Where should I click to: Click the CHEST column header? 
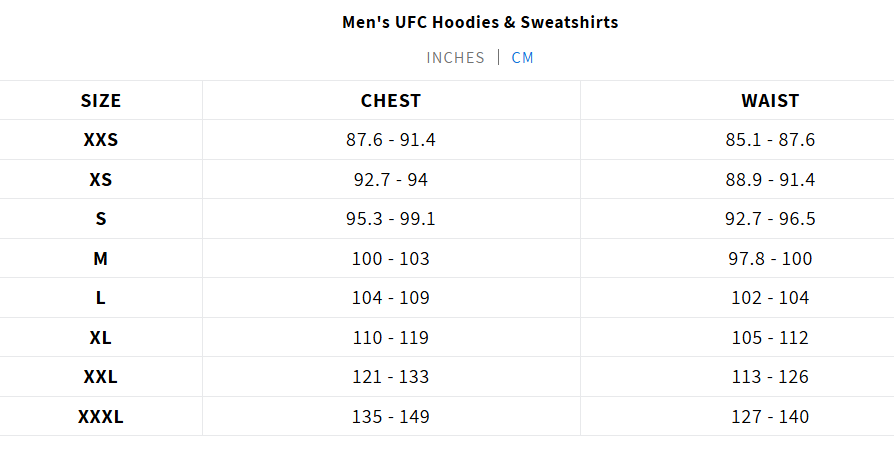(x=391, y=101)
